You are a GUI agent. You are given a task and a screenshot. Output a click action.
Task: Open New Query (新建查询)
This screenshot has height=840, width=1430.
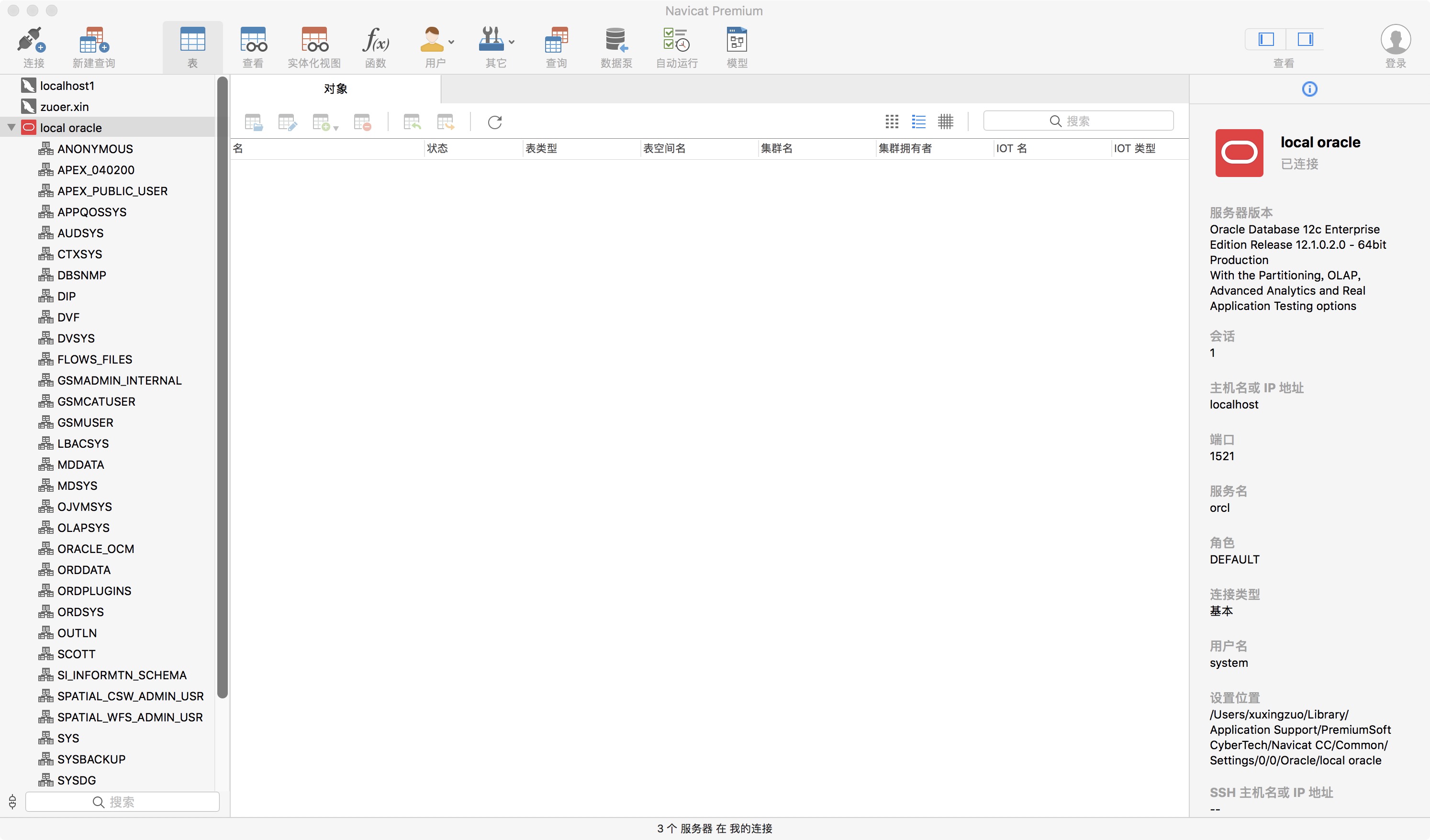click(94, 40)
